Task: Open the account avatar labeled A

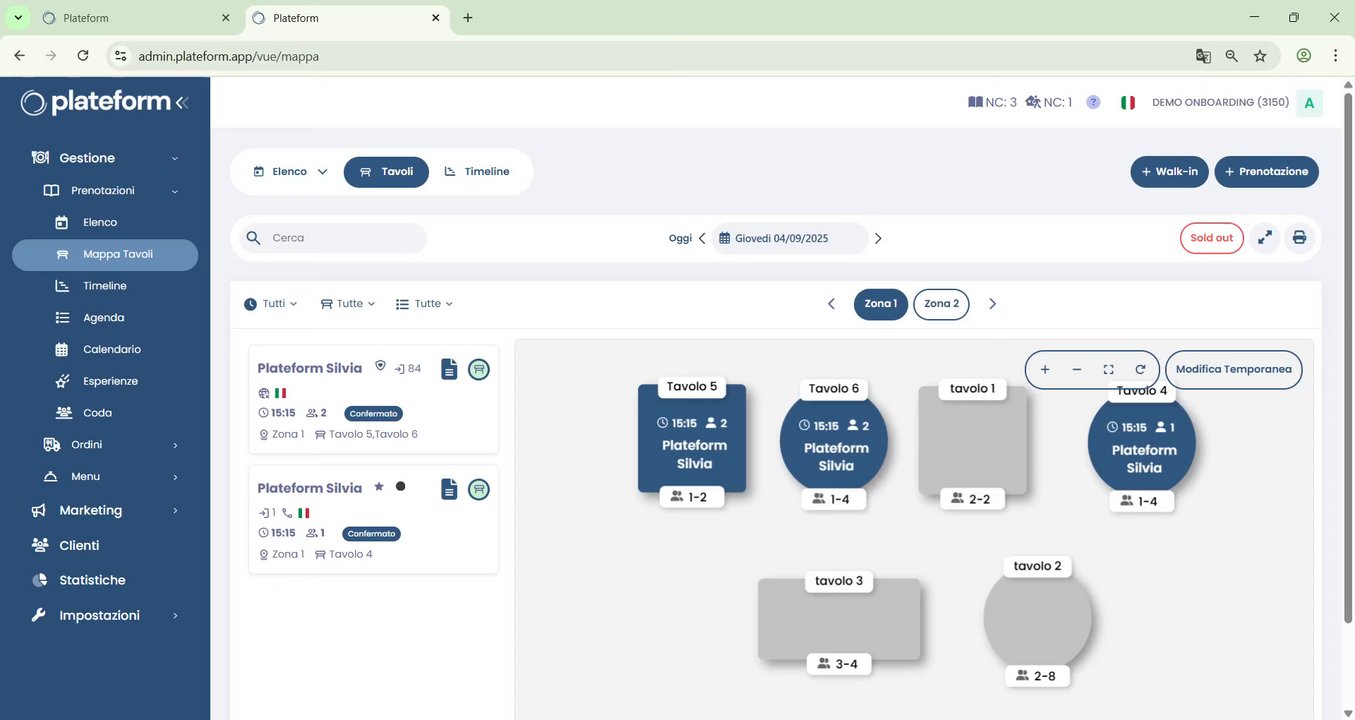Action: 1309,102
